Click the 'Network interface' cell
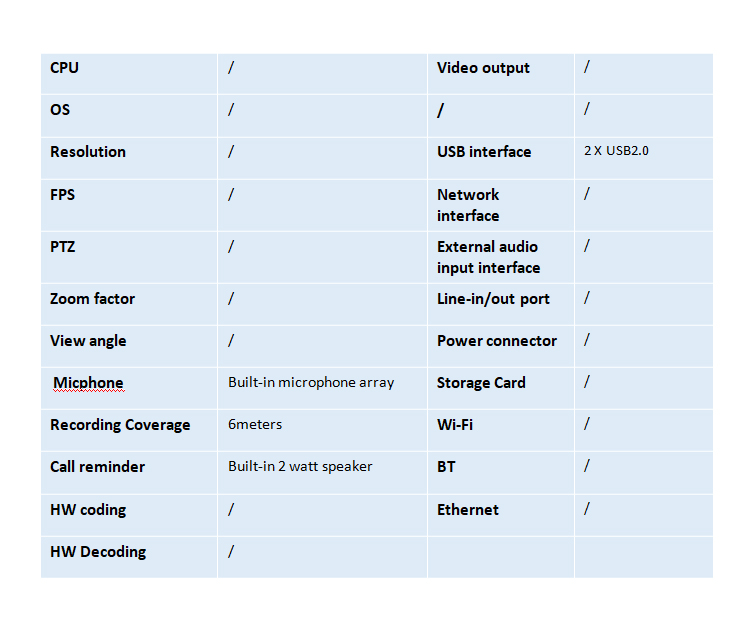 tap(468, 205)
